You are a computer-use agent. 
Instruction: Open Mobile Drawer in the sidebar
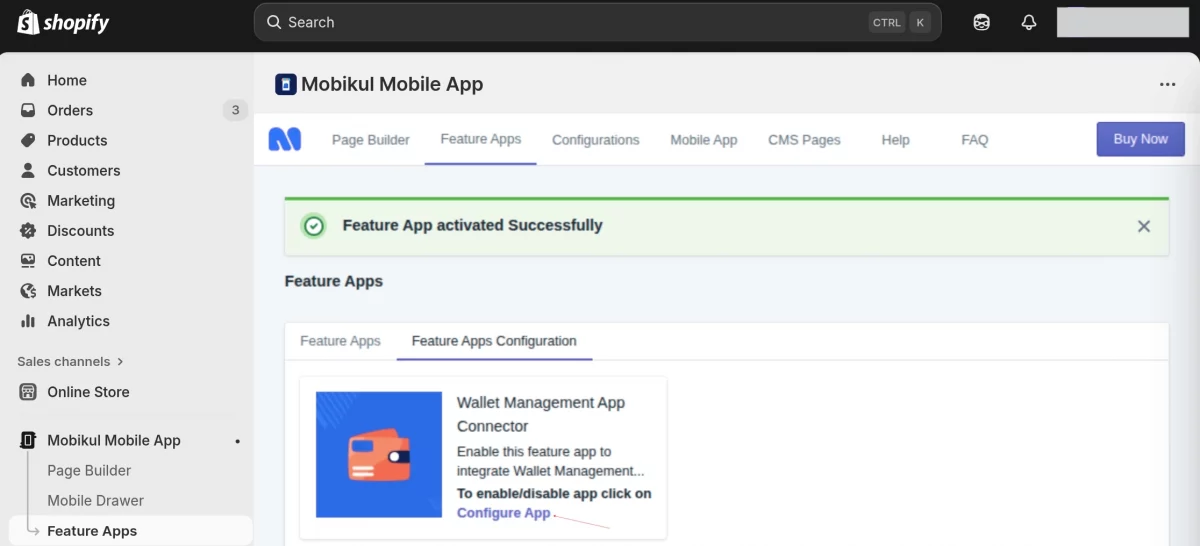tap(95, 500)
